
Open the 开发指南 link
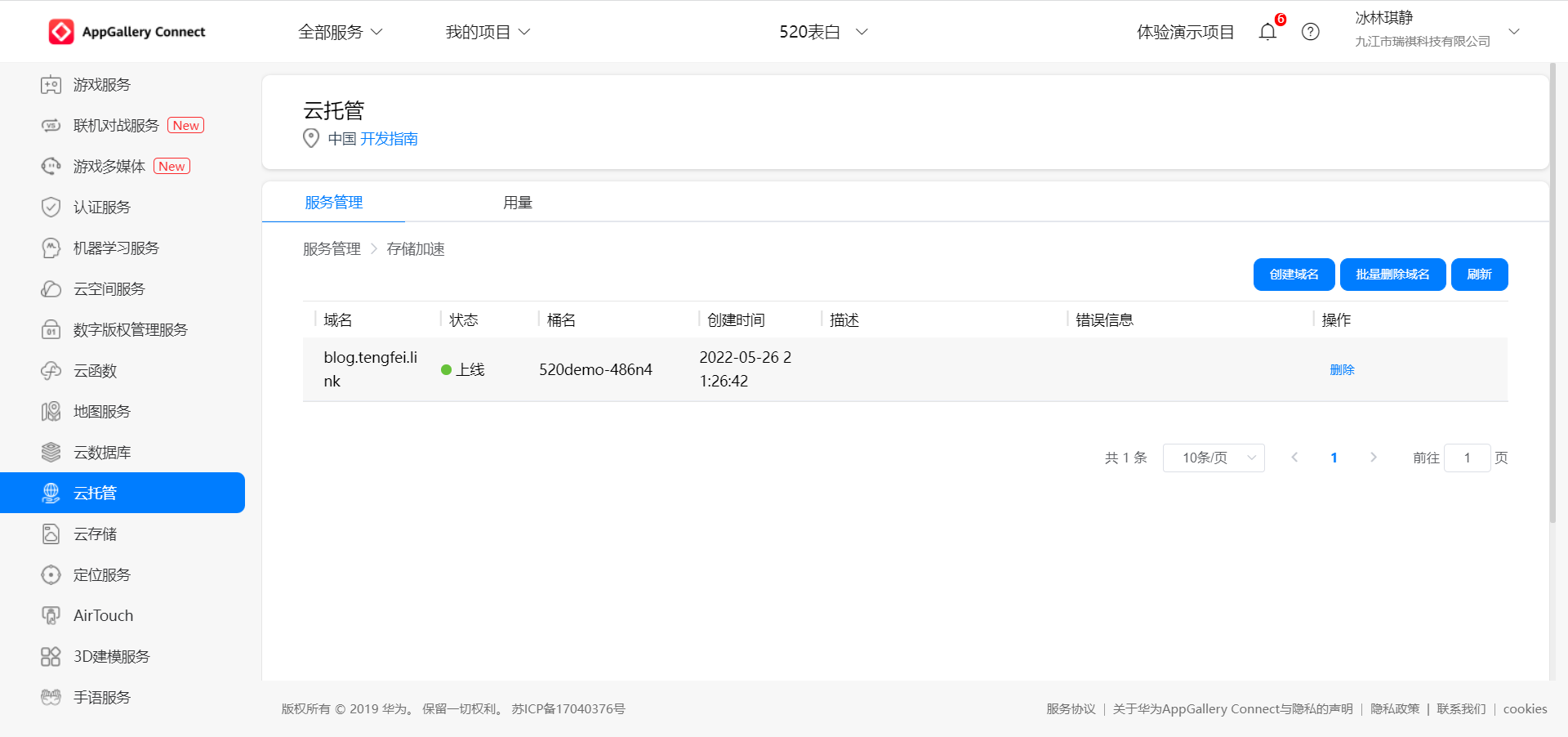(x=389, y=139)
